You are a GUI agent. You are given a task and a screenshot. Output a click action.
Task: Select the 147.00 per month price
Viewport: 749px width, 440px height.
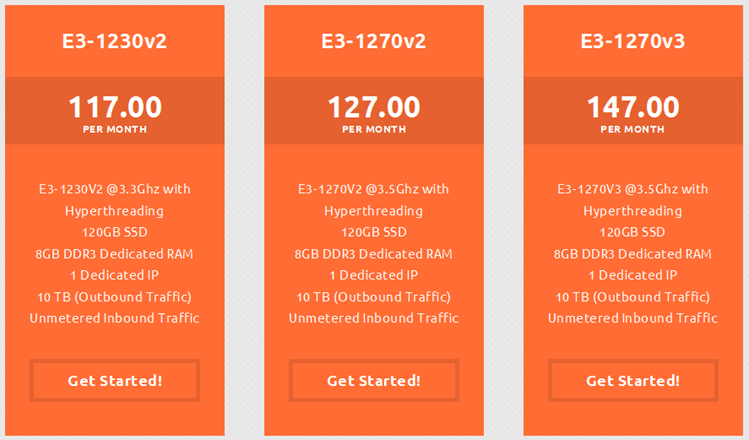click(x=633, y=108)
